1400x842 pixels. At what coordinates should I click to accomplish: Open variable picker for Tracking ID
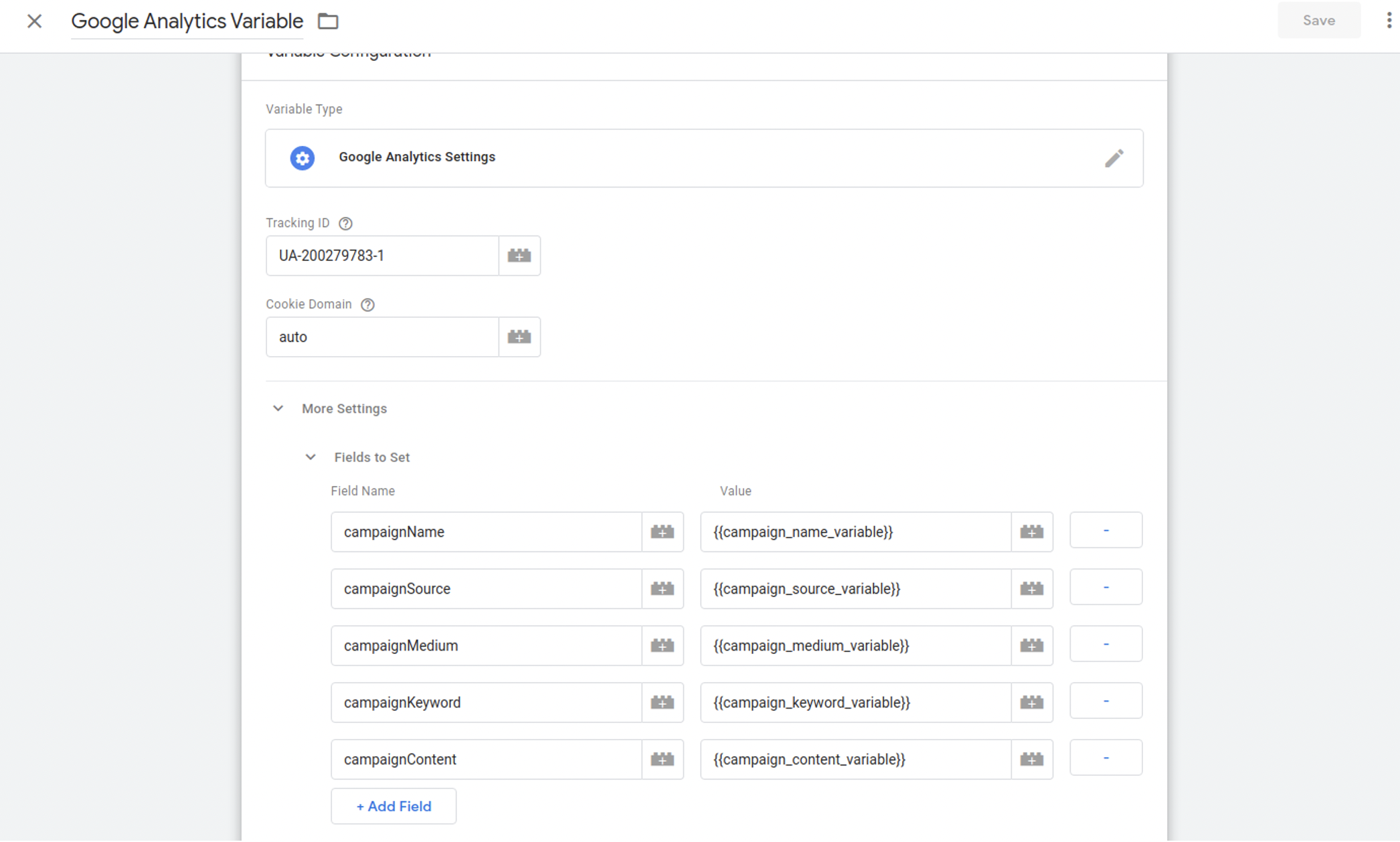(x=519, y=256)
